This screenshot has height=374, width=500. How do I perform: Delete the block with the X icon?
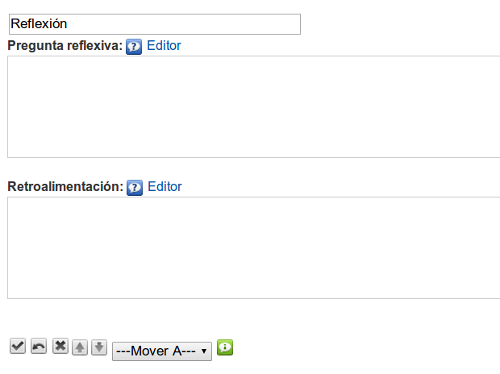(x=60, y=346)
